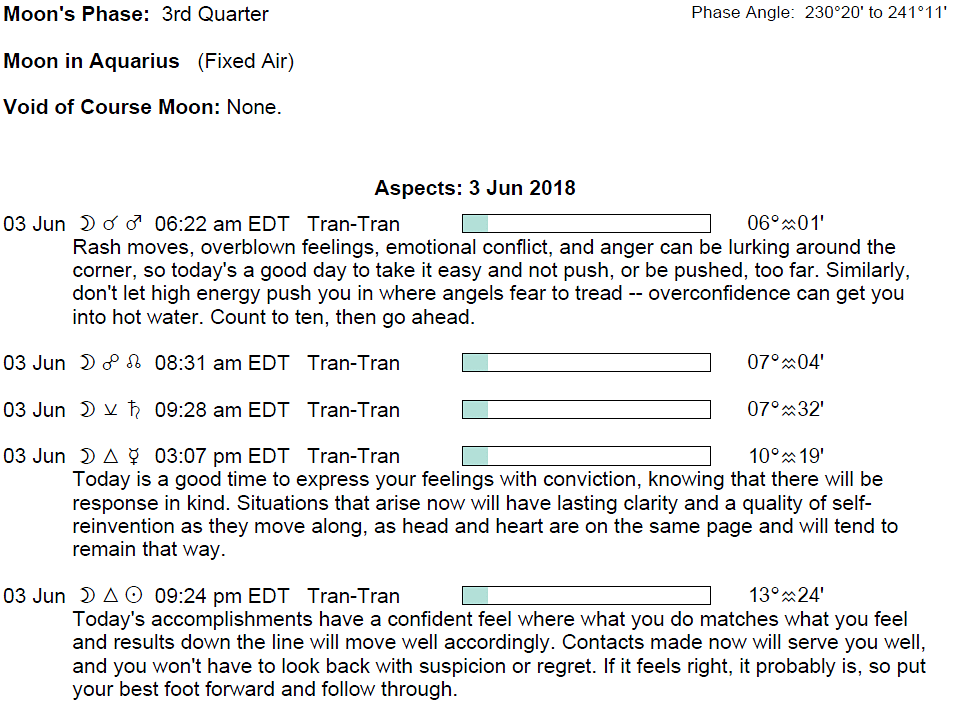
Task: Click the conjunction symbol in the Moon-Mars aspect
Action: pyautogui.click(x=111, y=224)
